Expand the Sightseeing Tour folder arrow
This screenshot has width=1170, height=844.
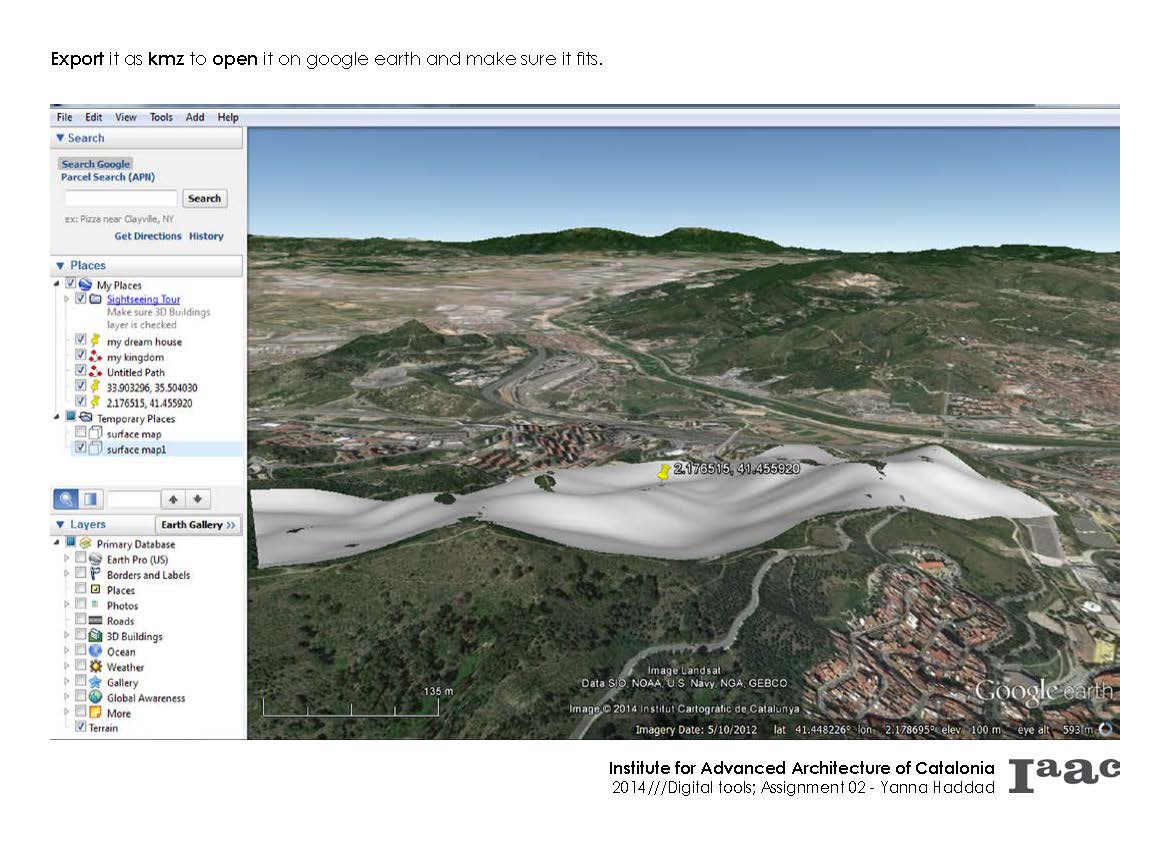point(67,299)
